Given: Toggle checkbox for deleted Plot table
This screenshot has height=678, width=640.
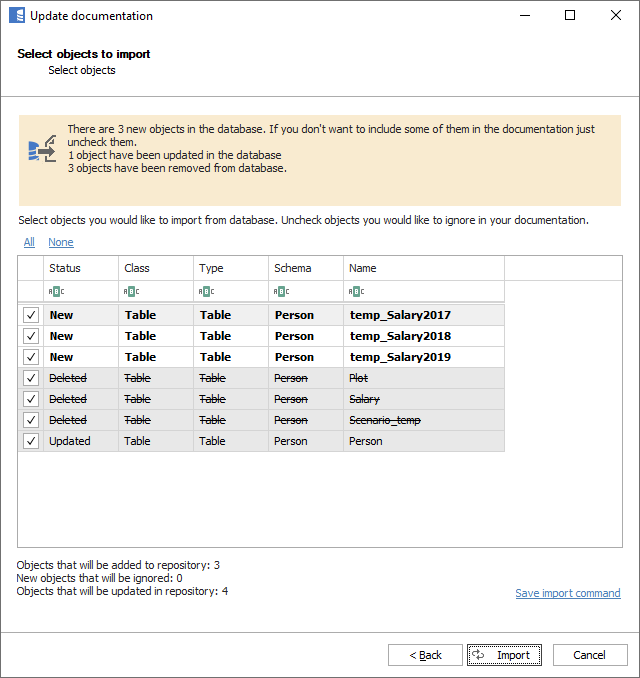Looking at the screenshot, I should [31, 378].
